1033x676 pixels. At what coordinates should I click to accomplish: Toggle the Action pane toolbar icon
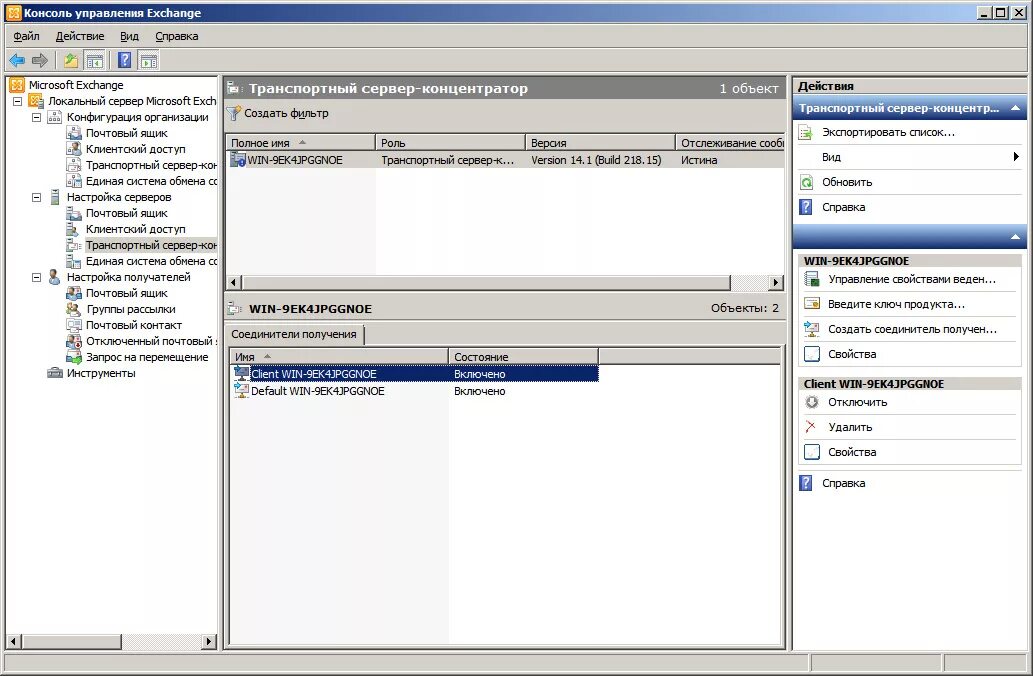pyautogui.click(x=149, y=61)
